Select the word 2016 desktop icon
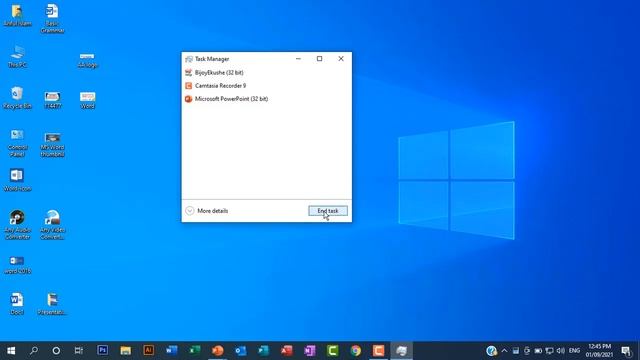 tap(17, 264)
